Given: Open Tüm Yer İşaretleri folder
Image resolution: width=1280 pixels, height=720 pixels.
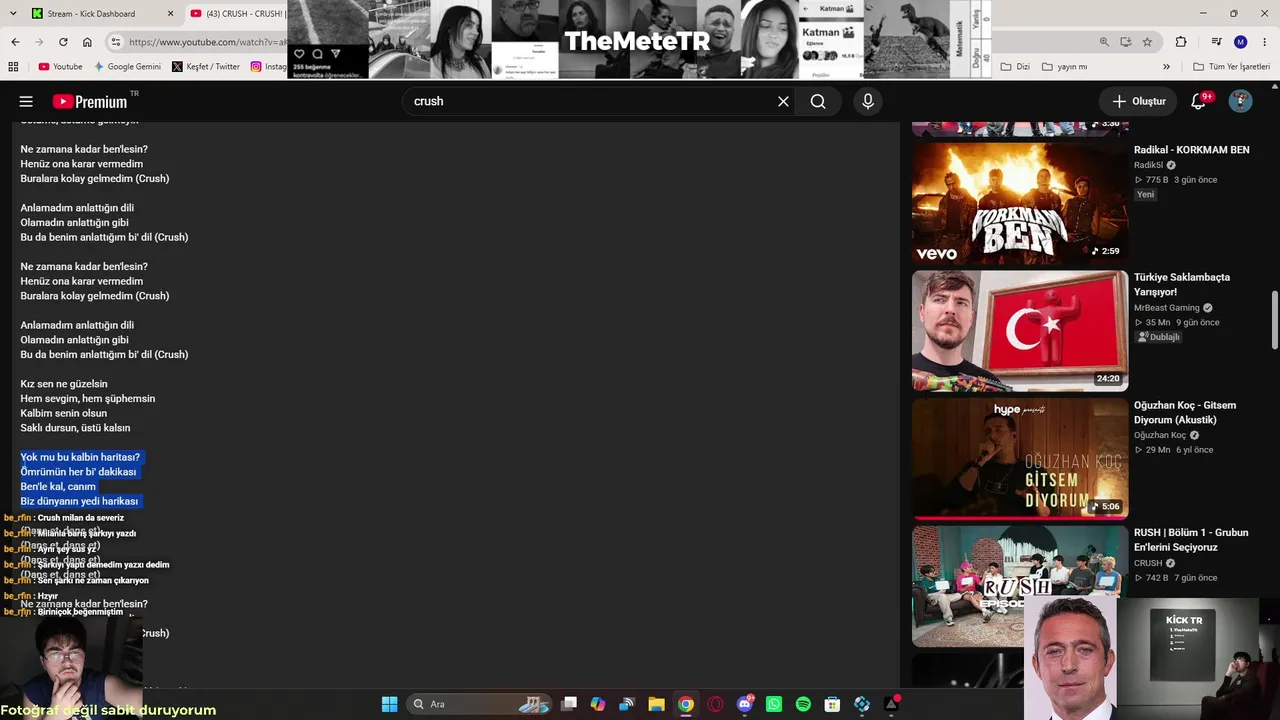Looking at the screenshot, I should (1231, 67).
